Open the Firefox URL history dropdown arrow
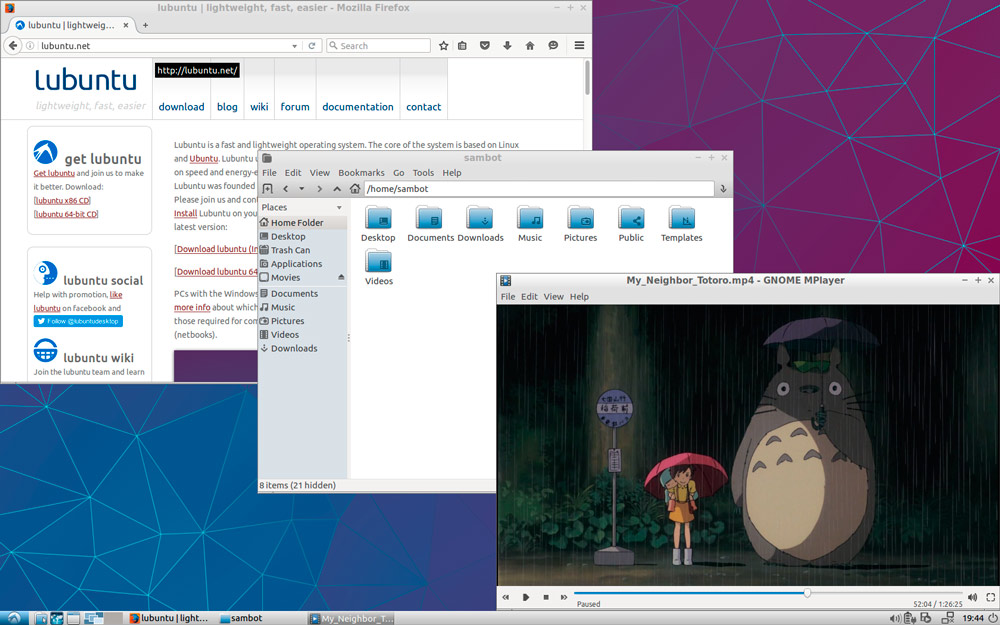 (295, 46)
